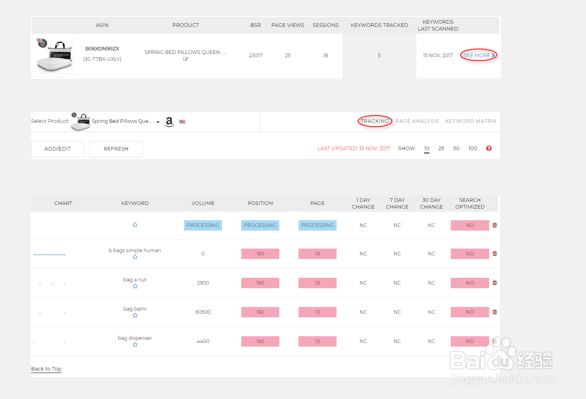The height and width of the screenshot is (399, 586).
Task: Show 10 rows per page
Action: [426, 148]
